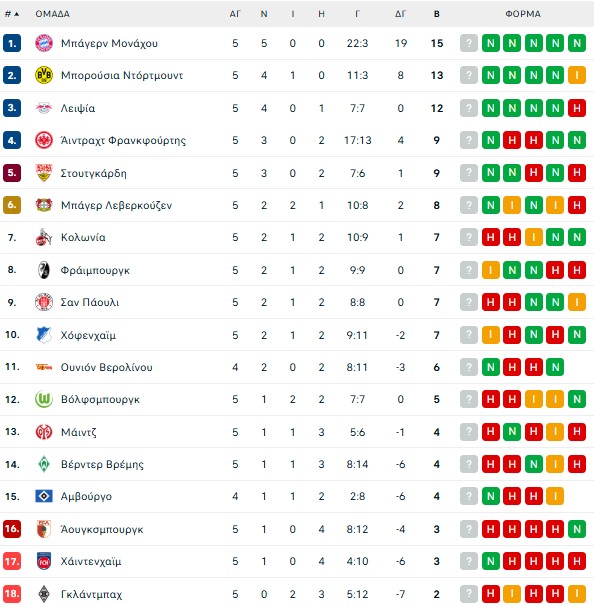Click the Wolfsburg green W logo
Image resolution: width=594 pixels, height=607 pixels.
point(44,399)
